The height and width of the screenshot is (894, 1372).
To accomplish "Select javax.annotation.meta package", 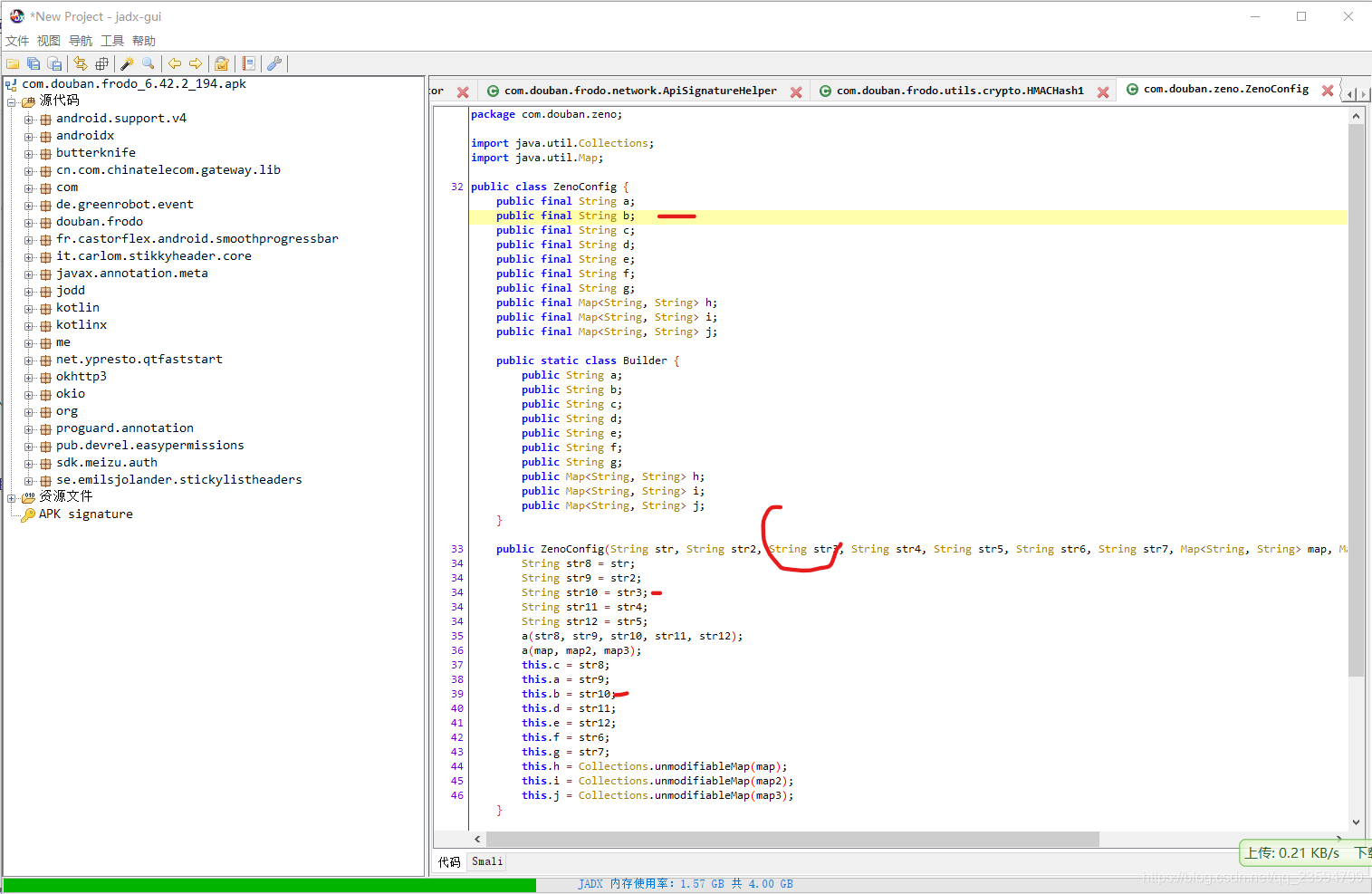I will pyautogui.click(x=132, y=273).
